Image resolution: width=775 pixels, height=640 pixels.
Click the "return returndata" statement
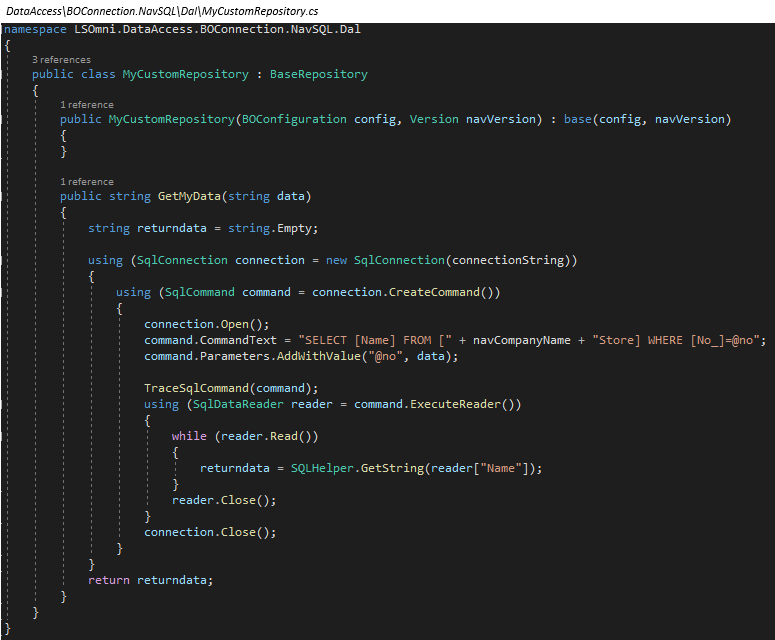point(150,580)
